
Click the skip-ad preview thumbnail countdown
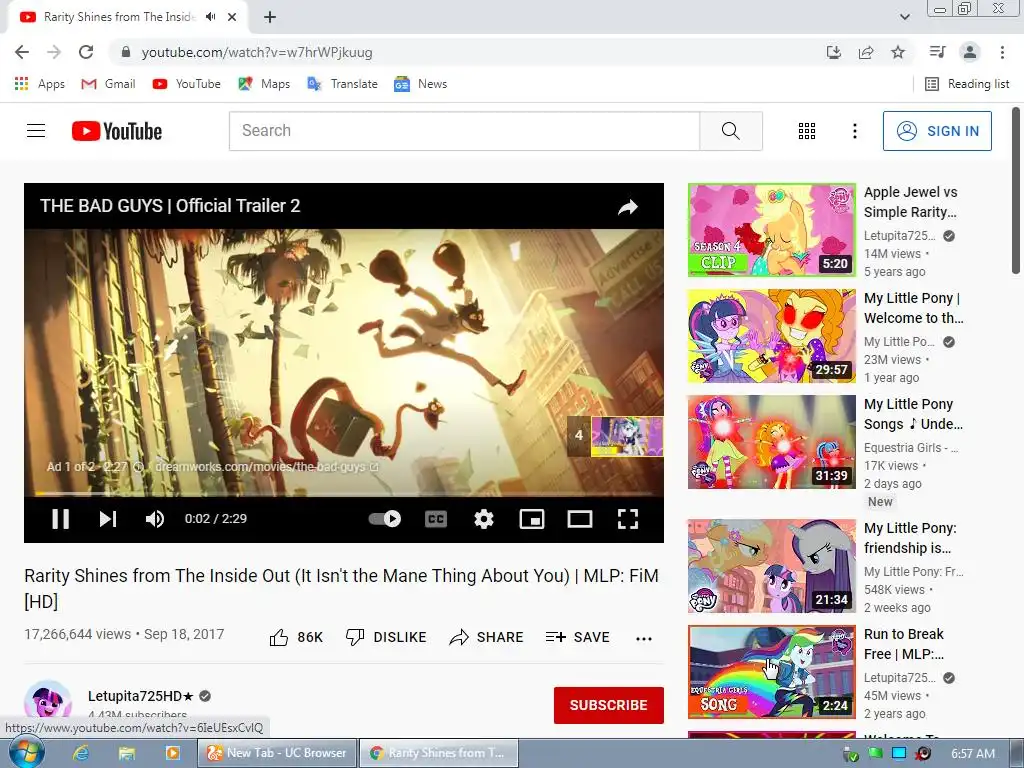click(615, 436)
